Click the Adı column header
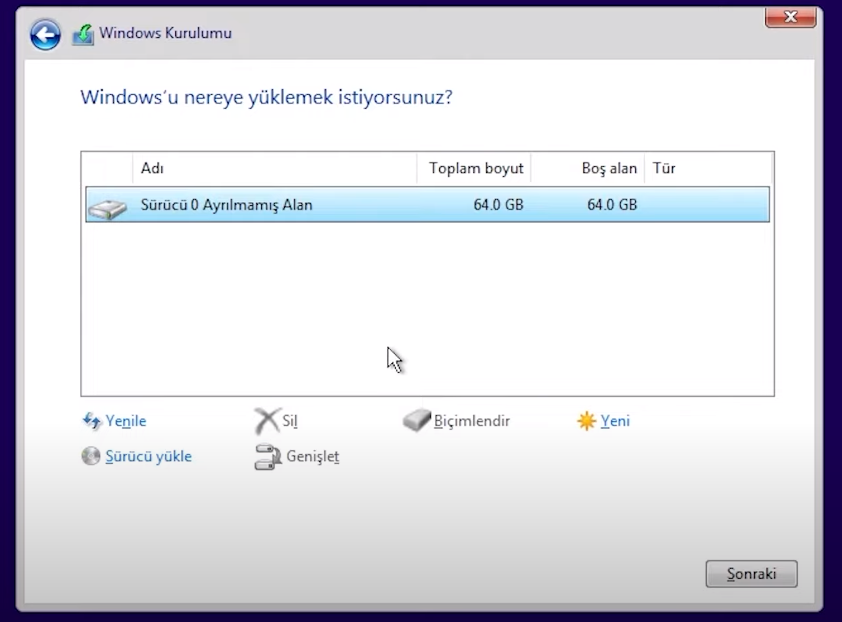Screen dimensions: 842x622 pyautogui.click(x=274, y=168)
